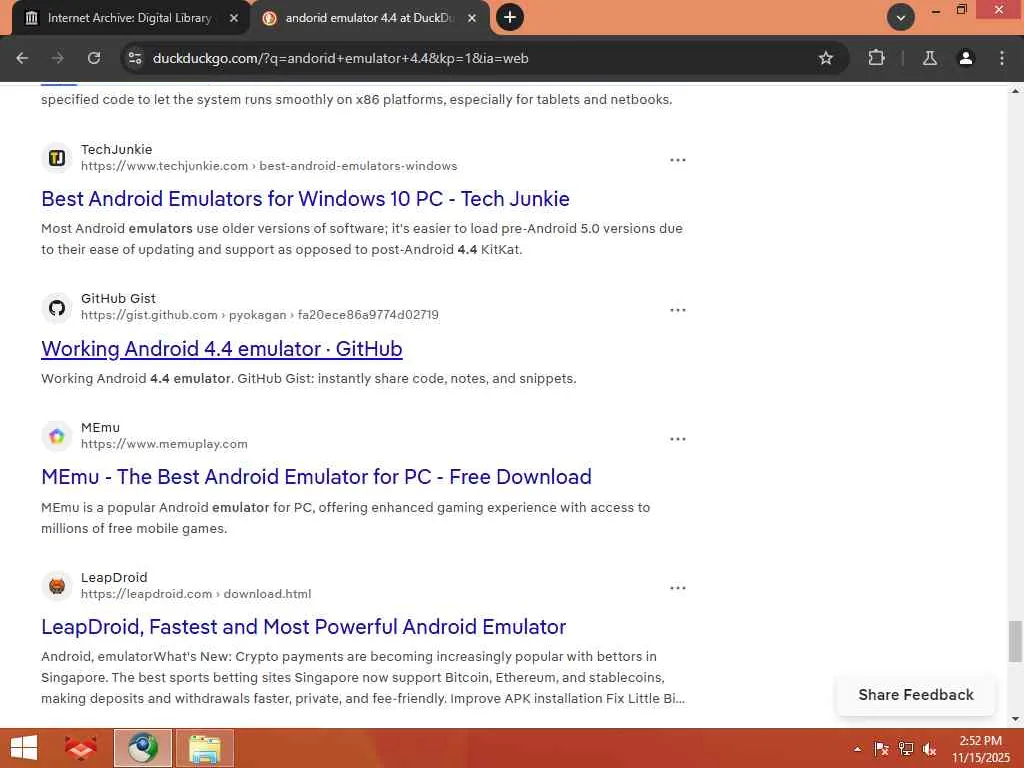Go back to the previous page
Viewport: 1024px width, 768px height.
[x=22, y=58]
